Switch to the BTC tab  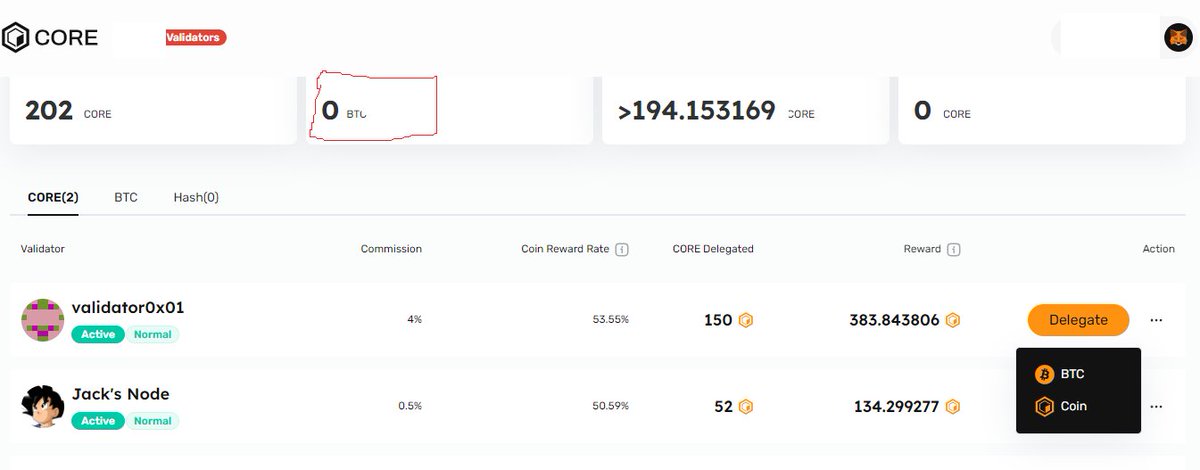[126, 197]
